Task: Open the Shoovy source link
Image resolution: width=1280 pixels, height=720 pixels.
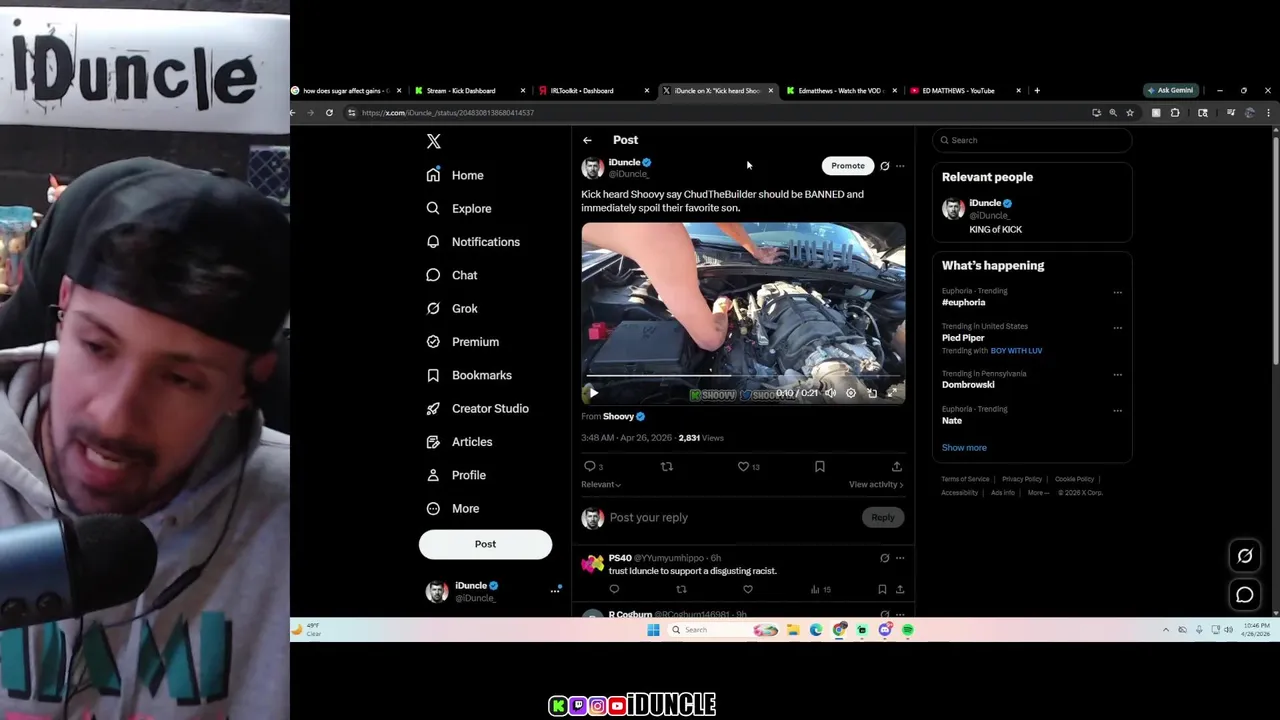Action: click(x=618, y=417)
